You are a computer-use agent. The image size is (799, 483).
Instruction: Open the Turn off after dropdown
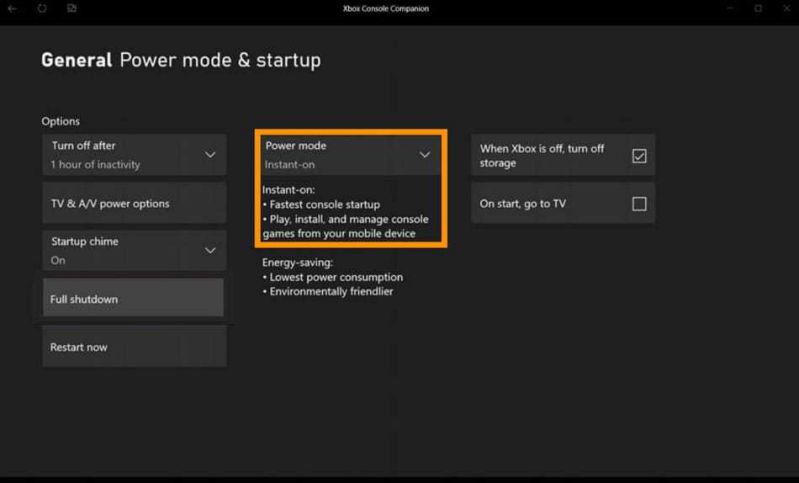[x=135, y=155]
